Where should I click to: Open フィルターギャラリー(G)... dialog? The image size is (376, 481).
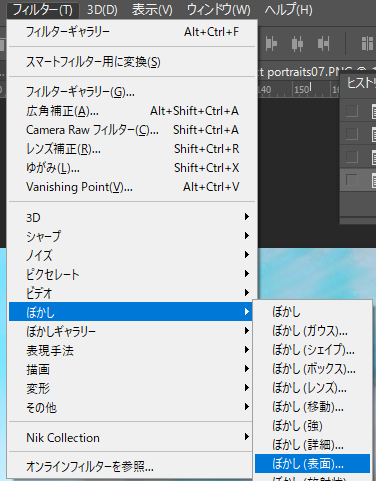coord(132,92)
